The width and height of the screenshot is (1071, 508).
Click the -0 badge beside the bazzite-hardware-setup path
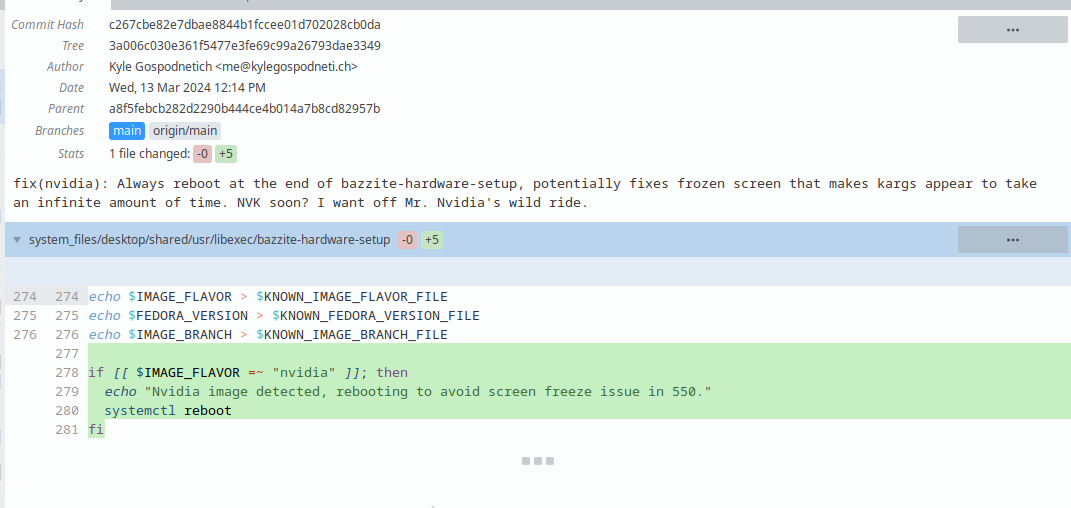click(x=408, y=240)
